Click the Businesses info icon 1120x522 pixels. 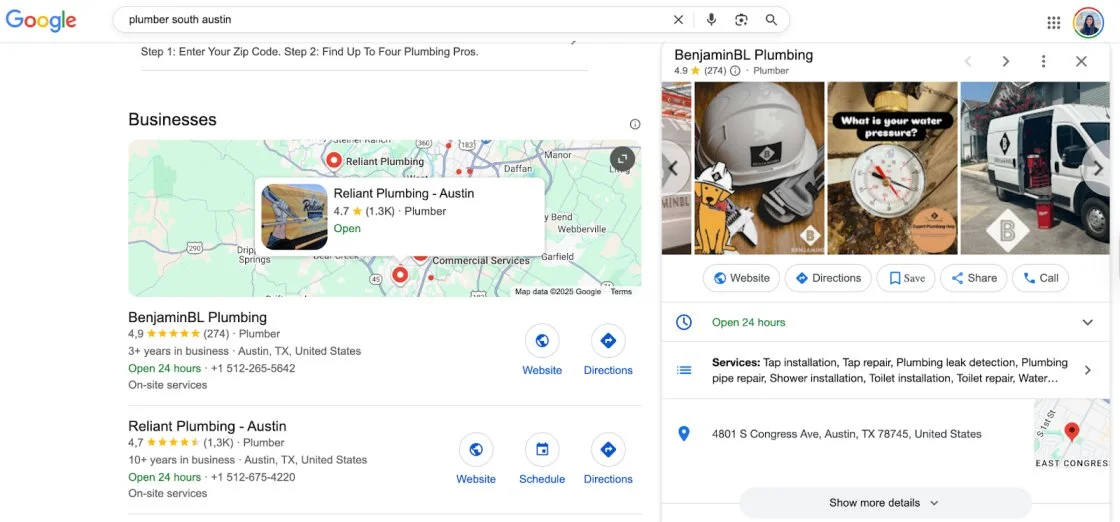tap(635, 124)
